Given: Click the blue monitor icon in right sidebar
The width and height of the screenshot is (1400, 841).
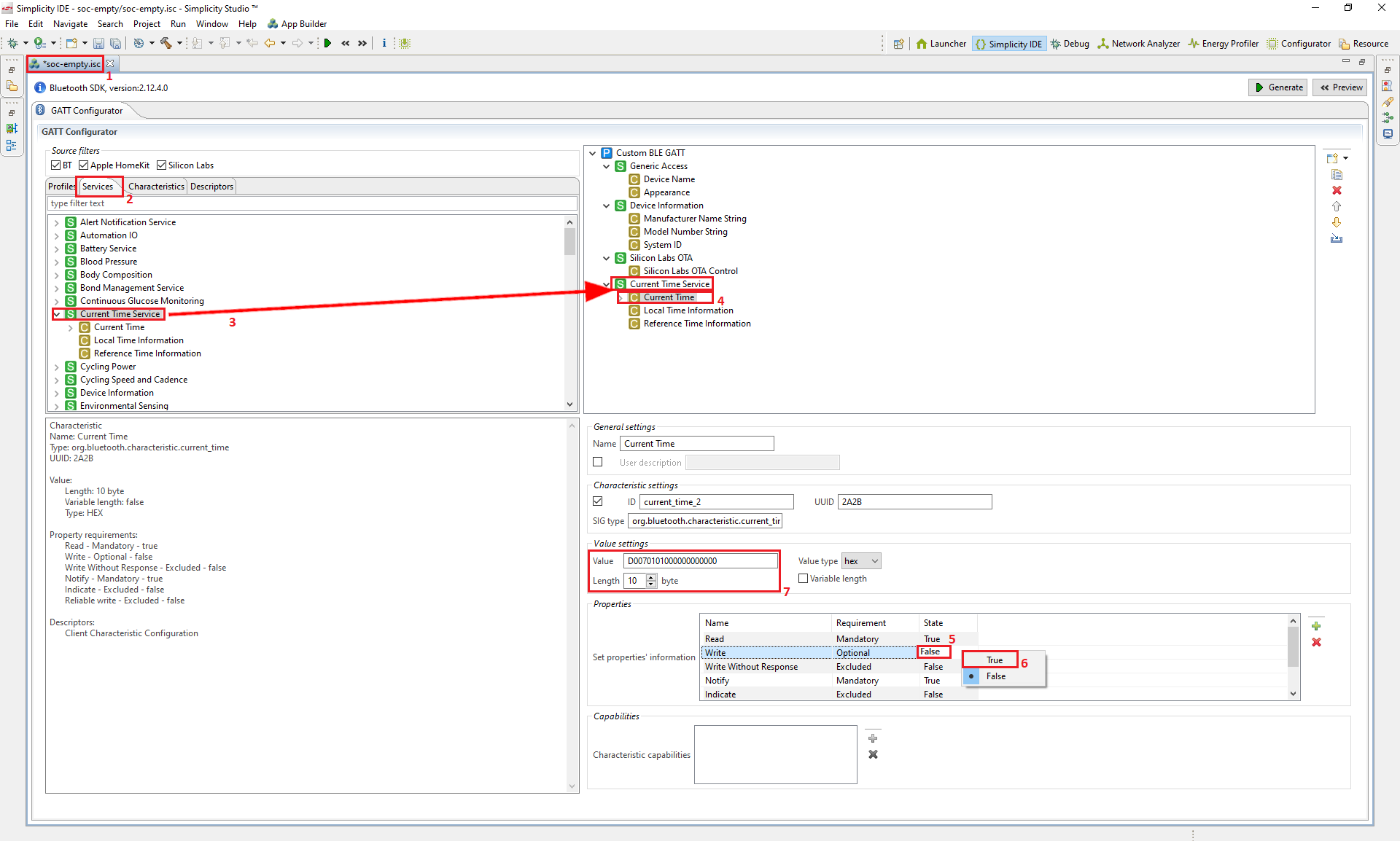Looking at the screenshot, I should coord(1388,133).
